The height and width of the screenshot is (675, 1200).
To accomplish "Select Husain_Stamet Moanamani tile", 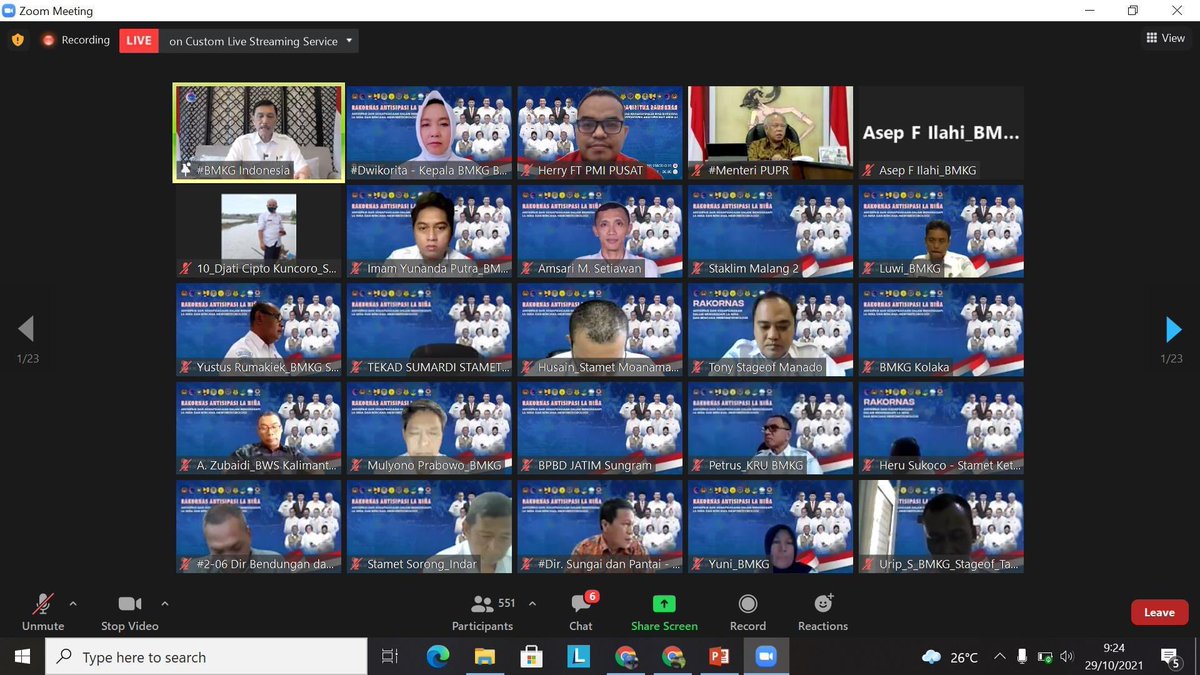I will pyautogui.click(x=600, y=329).
